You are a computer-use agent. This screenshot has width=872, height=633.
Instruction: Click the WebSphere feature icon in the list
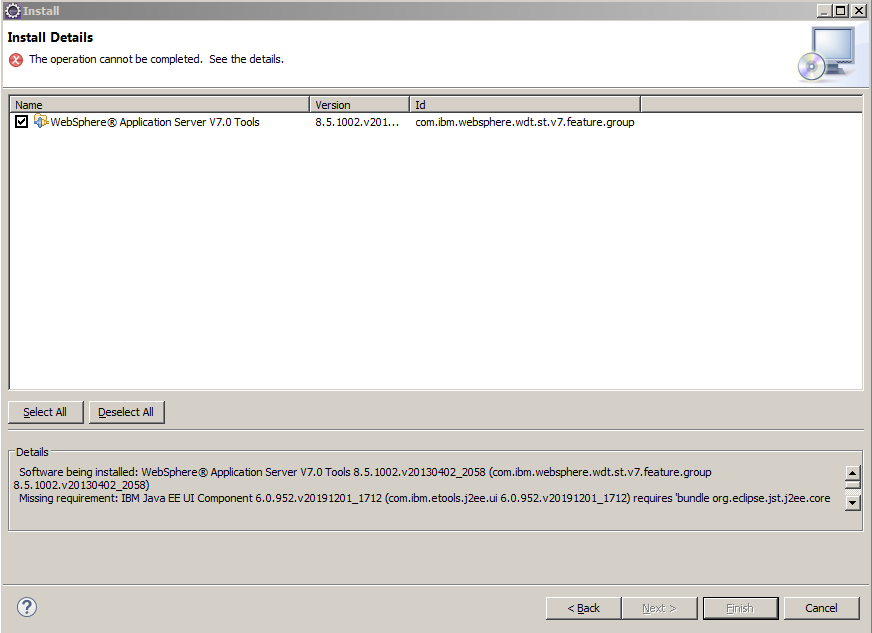(x=41, y=121)
